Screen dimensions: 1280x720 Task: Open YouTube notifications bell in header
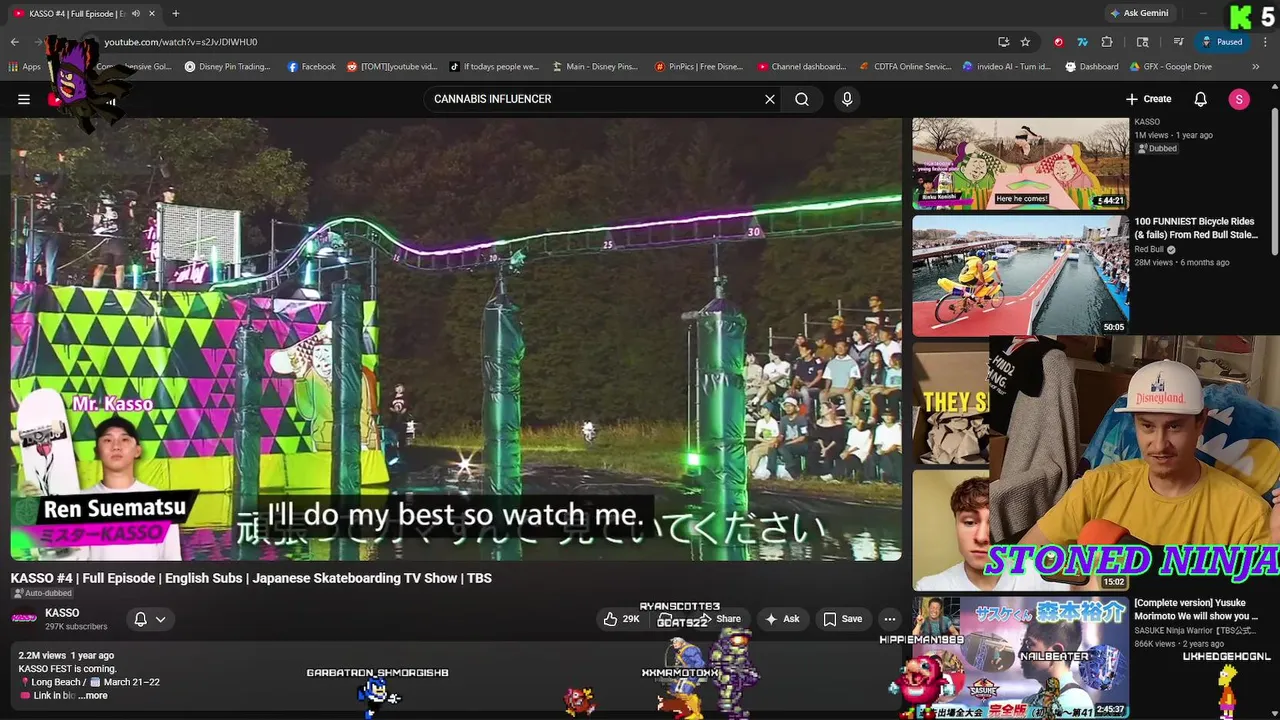(1200, 99)
